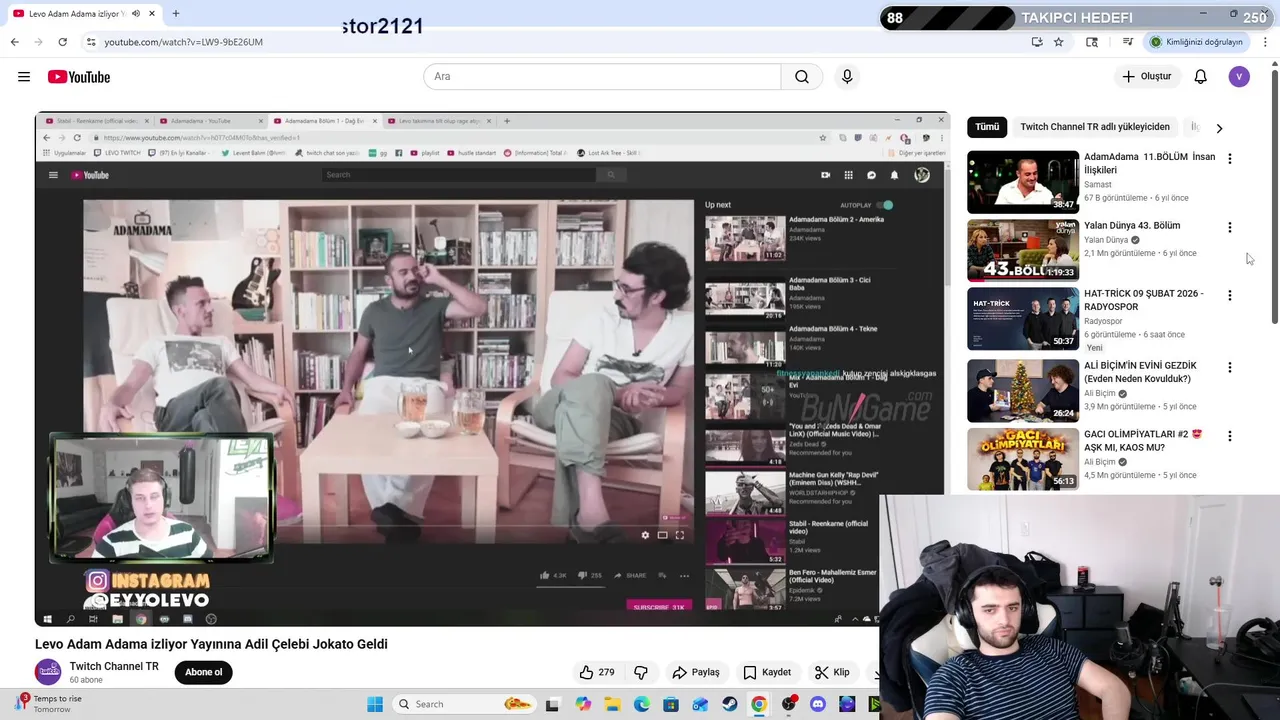Go back in browser history
This screenshot has width=1280, height=720.
(14, 42)
